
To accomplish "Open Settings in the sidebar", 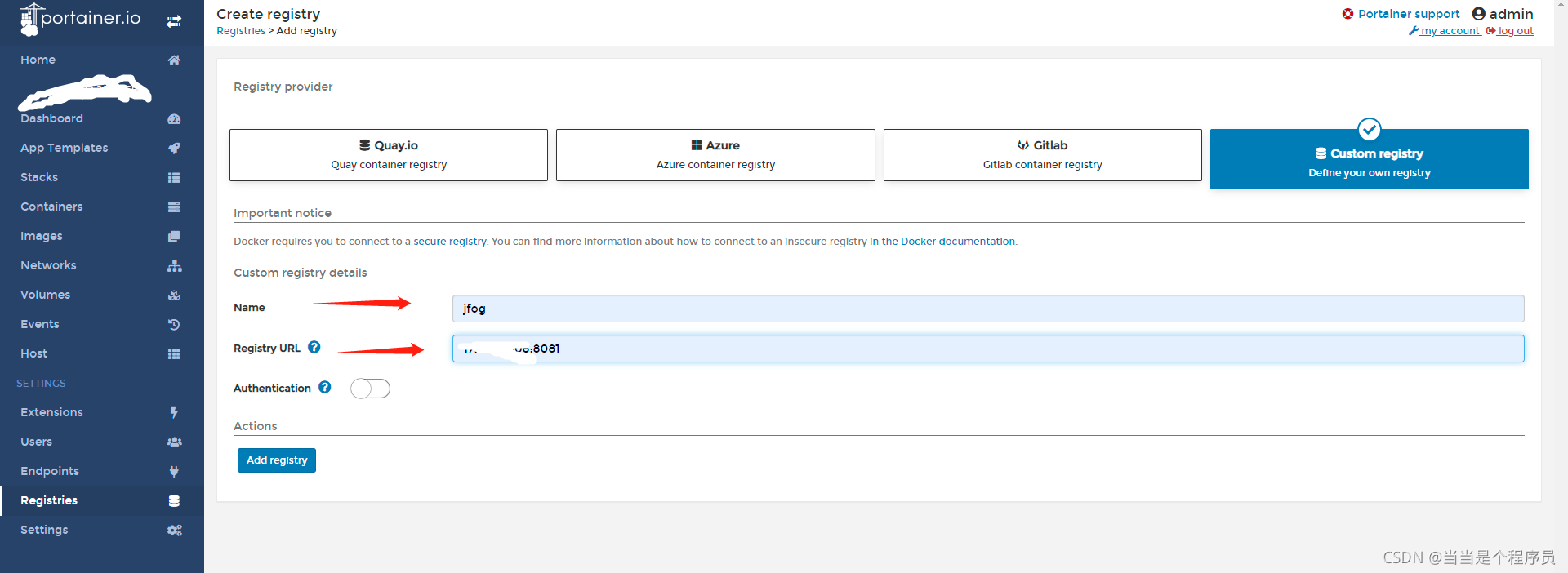I will coord(102,530).
